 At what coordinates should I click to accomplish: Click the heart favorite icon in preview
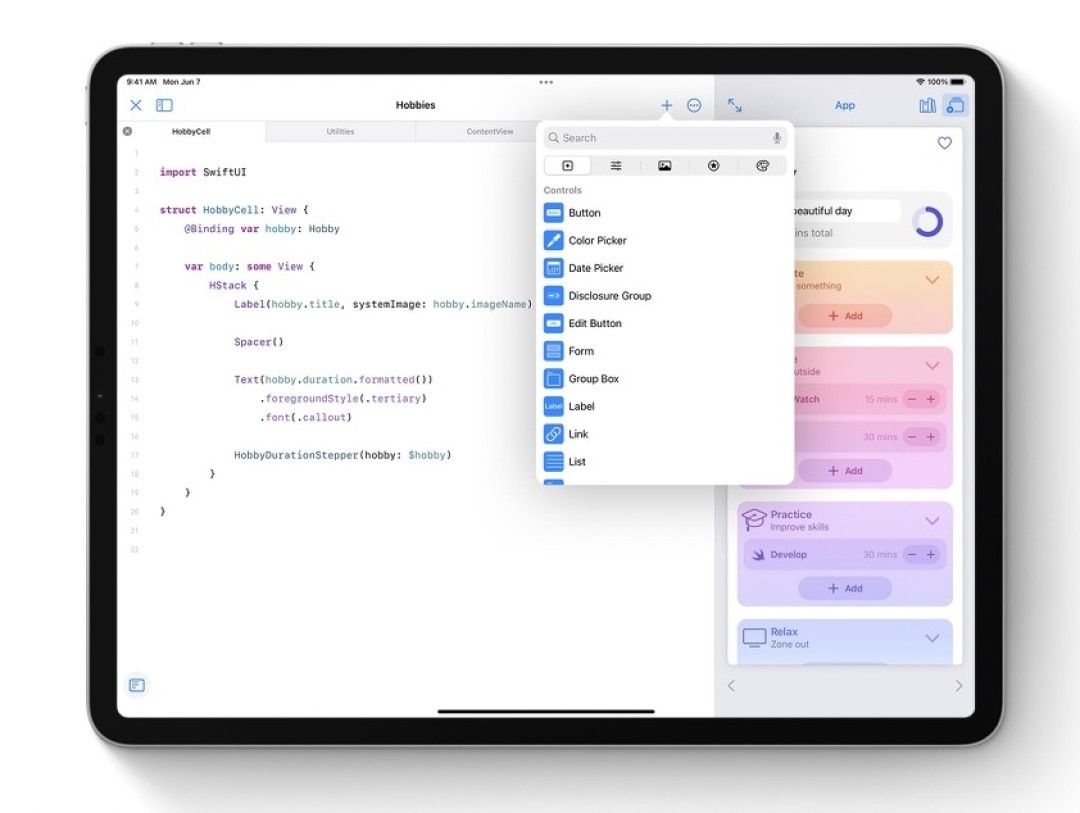[x=944, y=144]
